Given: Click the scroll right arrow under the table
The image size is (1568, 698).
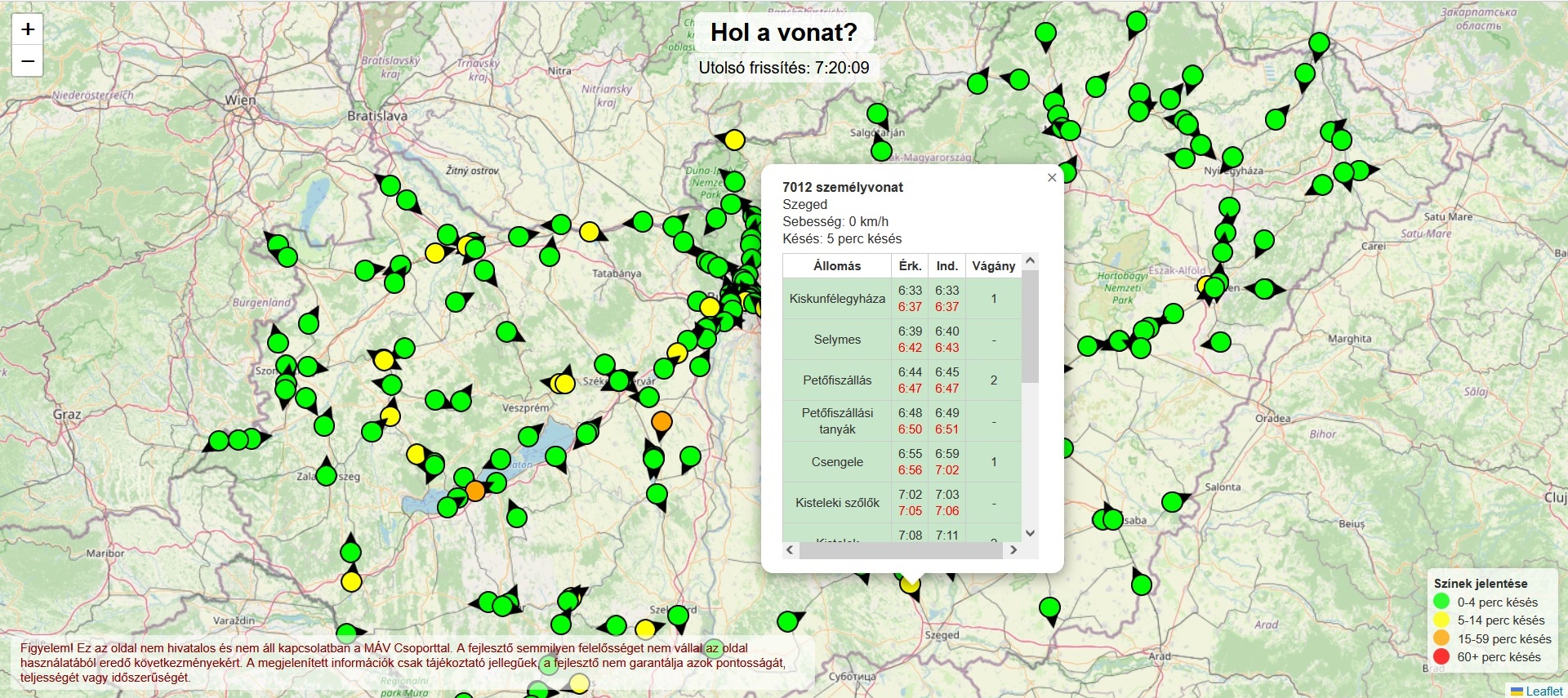Looking at the screenshot, I should 1013,550.
